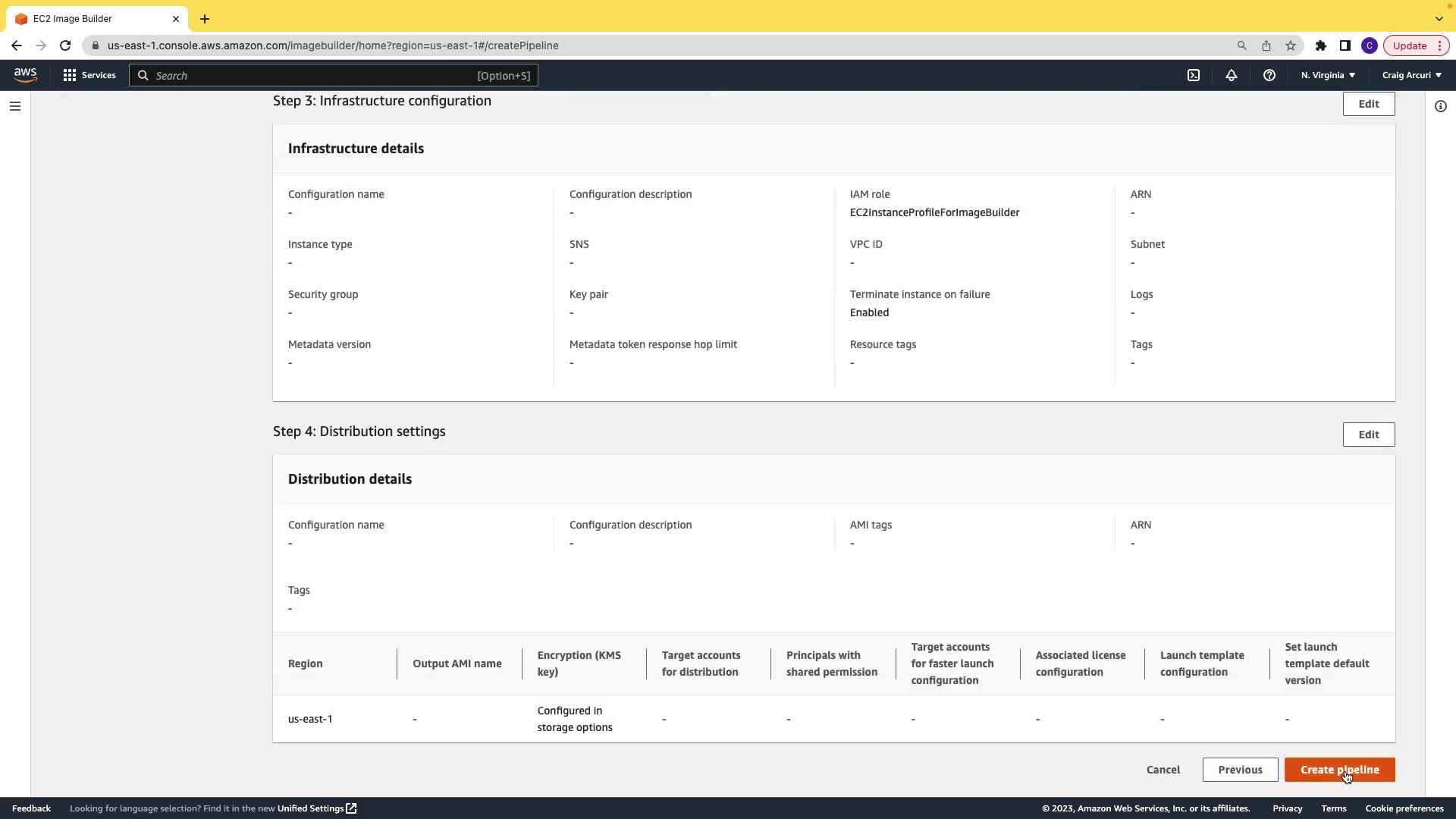This screenshot has width=1456, height=819.
Task: Open browser extensions puzzle icon
Action: point(1321,45)
